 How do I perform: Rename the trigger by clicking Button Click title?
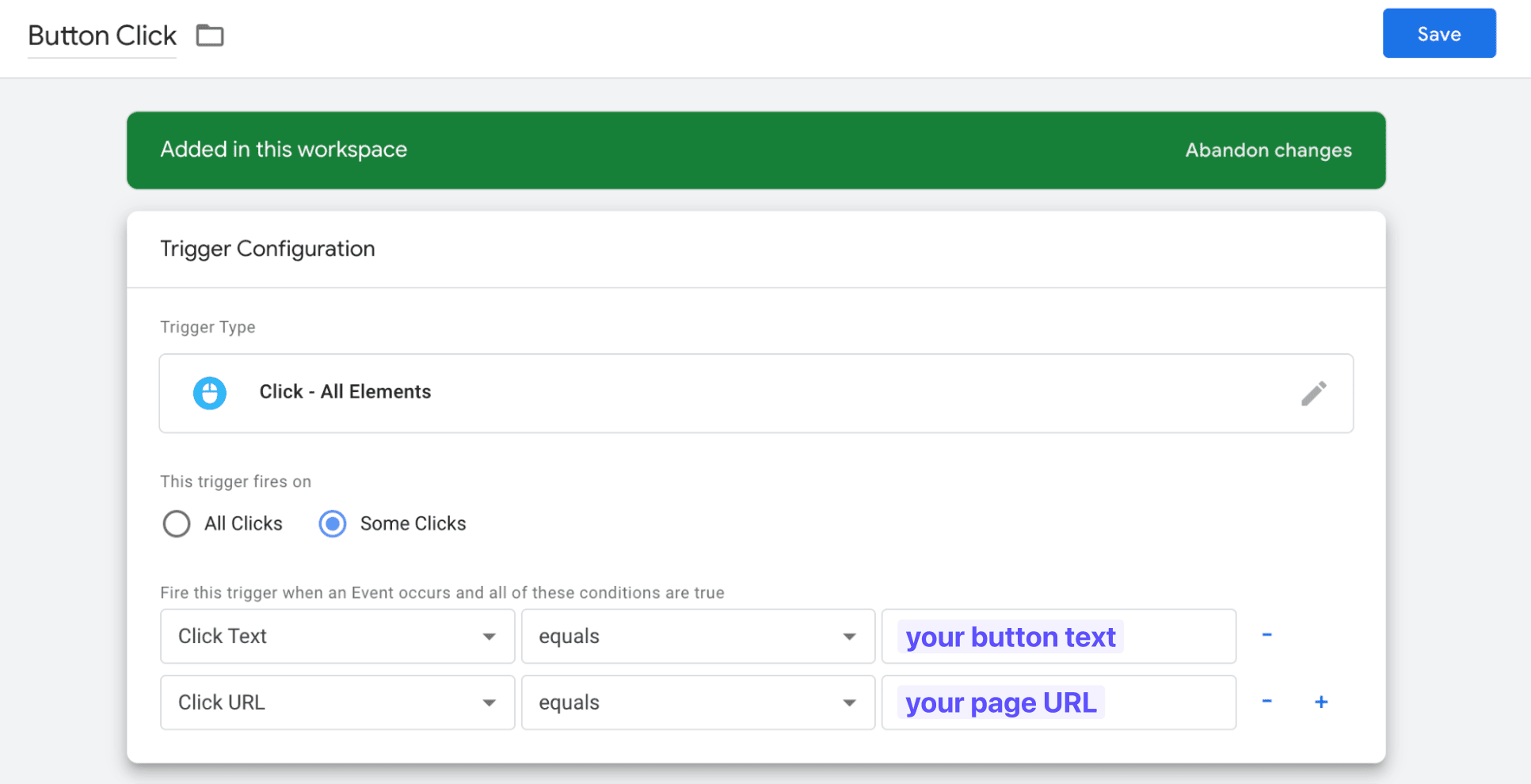coord(101,36)
